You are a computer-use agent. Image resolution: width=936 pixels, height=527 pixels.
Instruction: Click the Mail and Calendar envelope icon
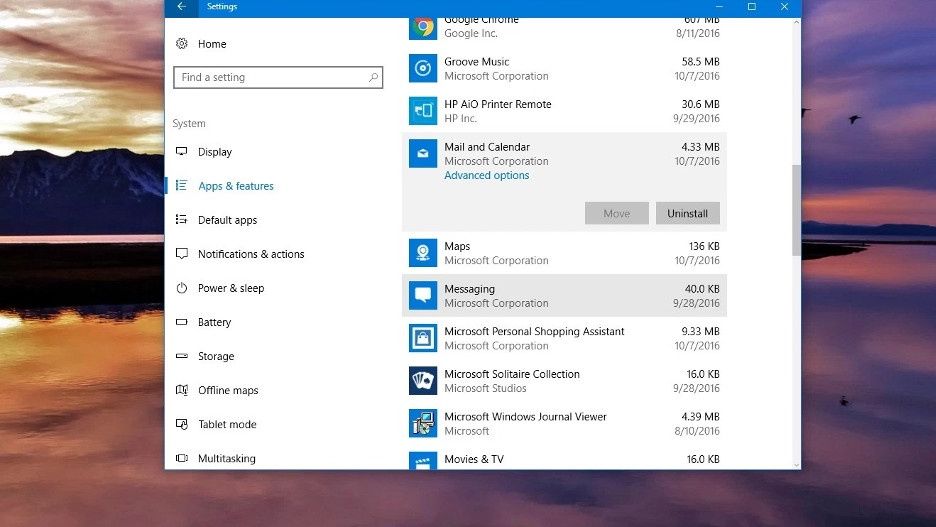423,153
